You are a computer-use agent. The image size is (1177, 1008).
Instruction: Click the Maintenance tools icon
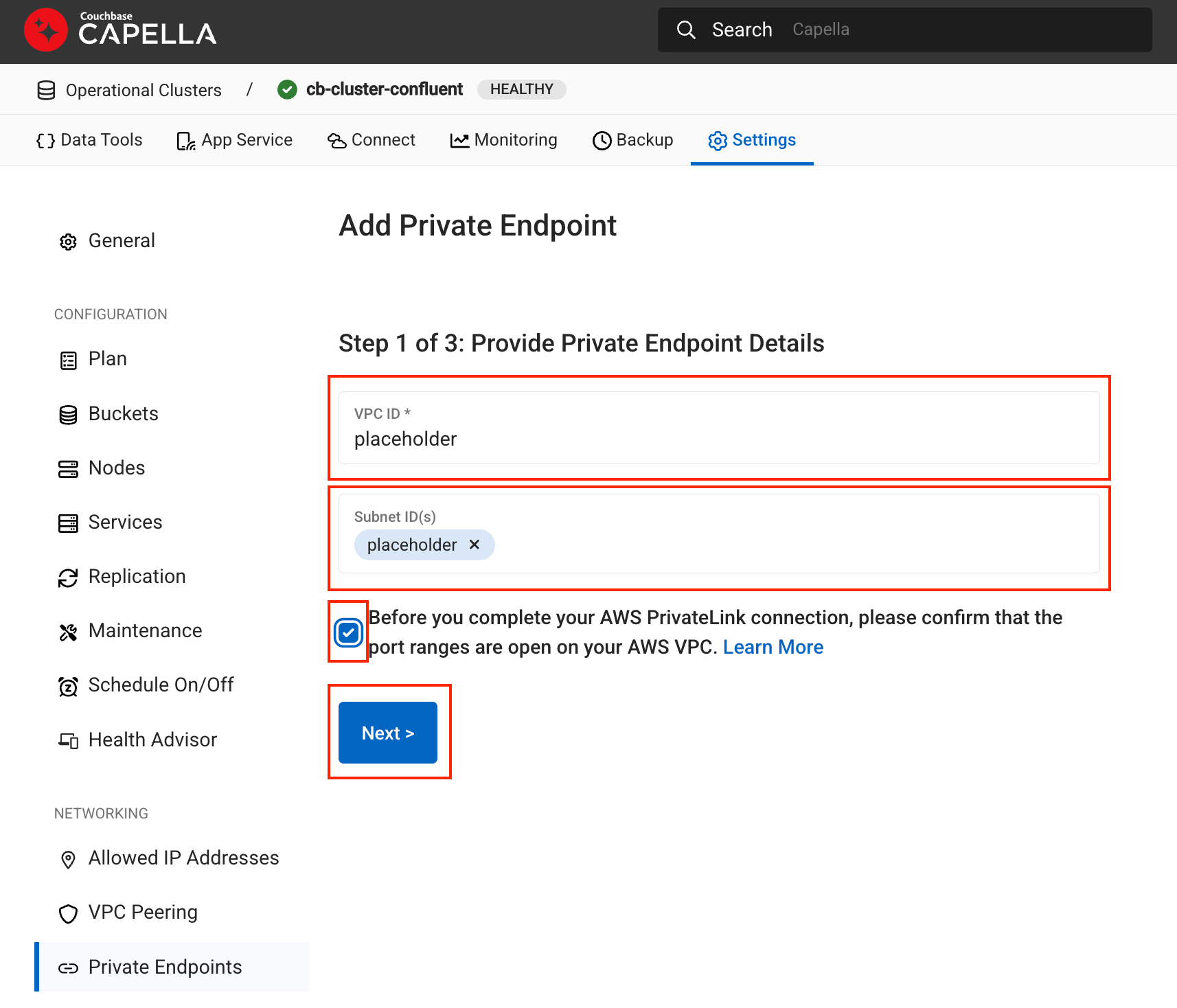click(x=68, y=632)
